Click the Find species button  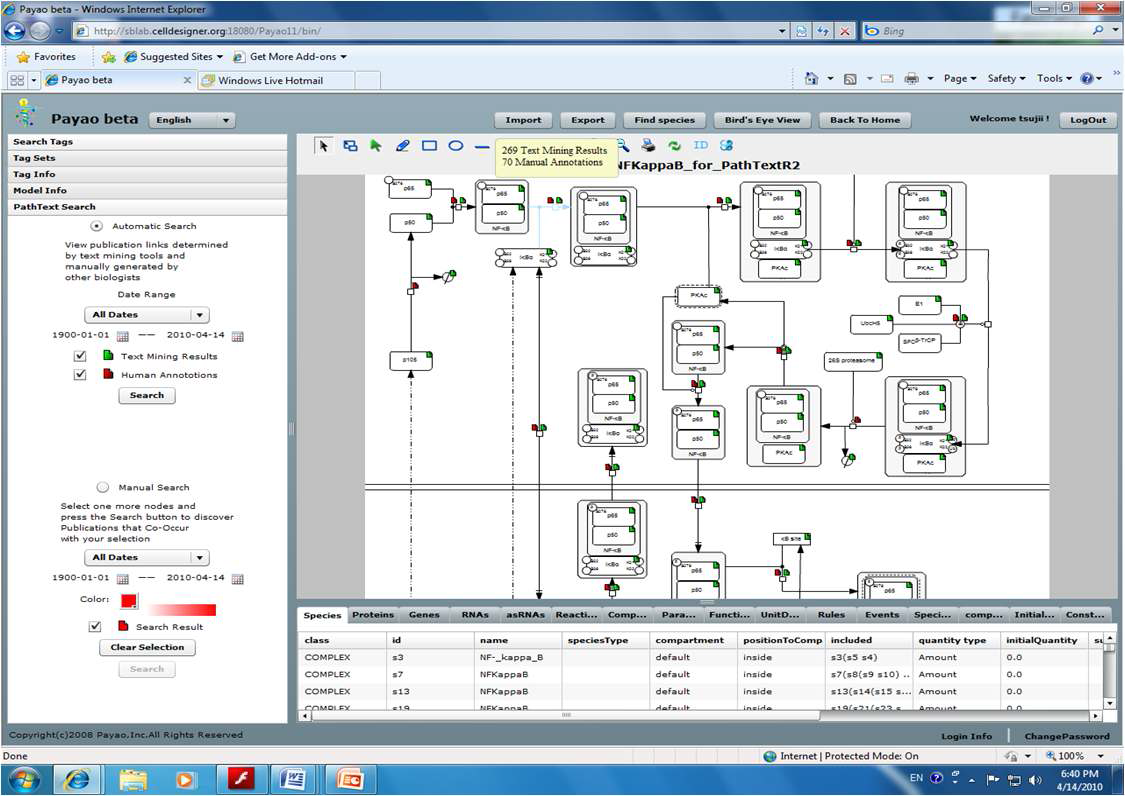click(x=664, y=120)
